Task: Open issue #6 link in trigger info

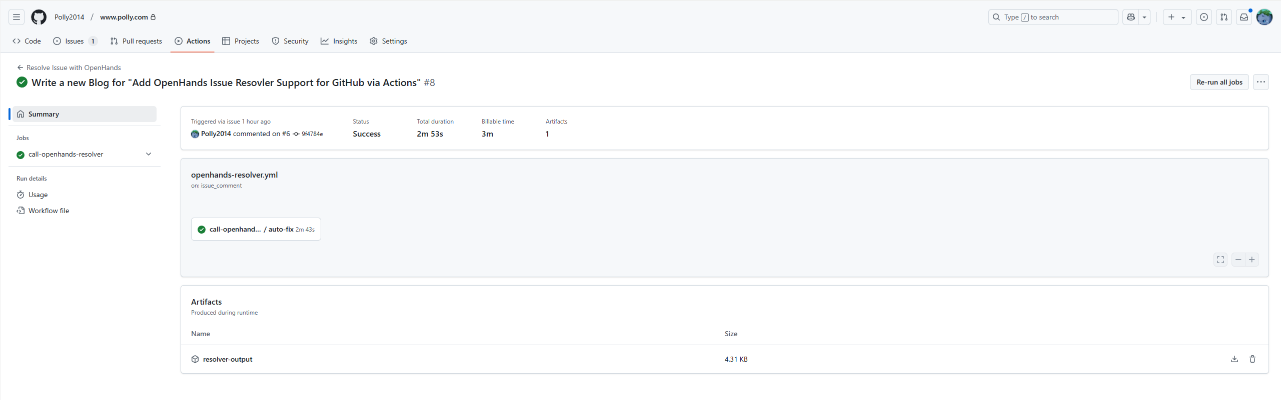Action: coord(285,133)
